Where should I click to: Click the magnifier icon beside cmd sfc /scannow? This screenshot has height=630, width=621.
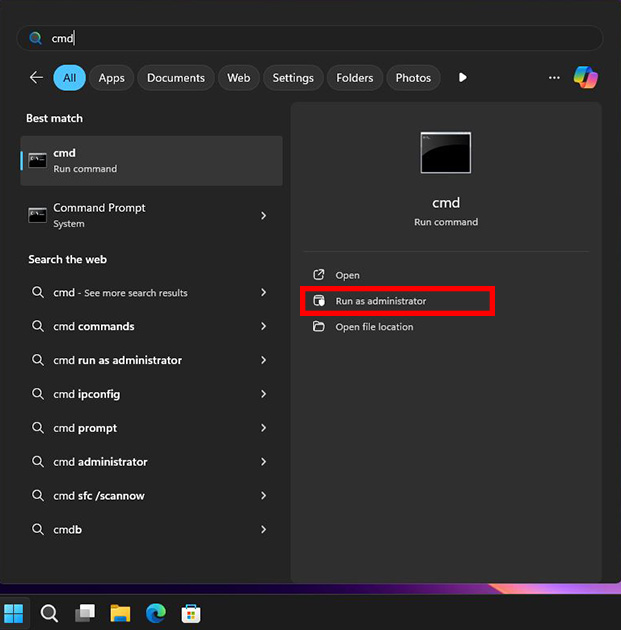pyautogui.click(x=38, y=495)
